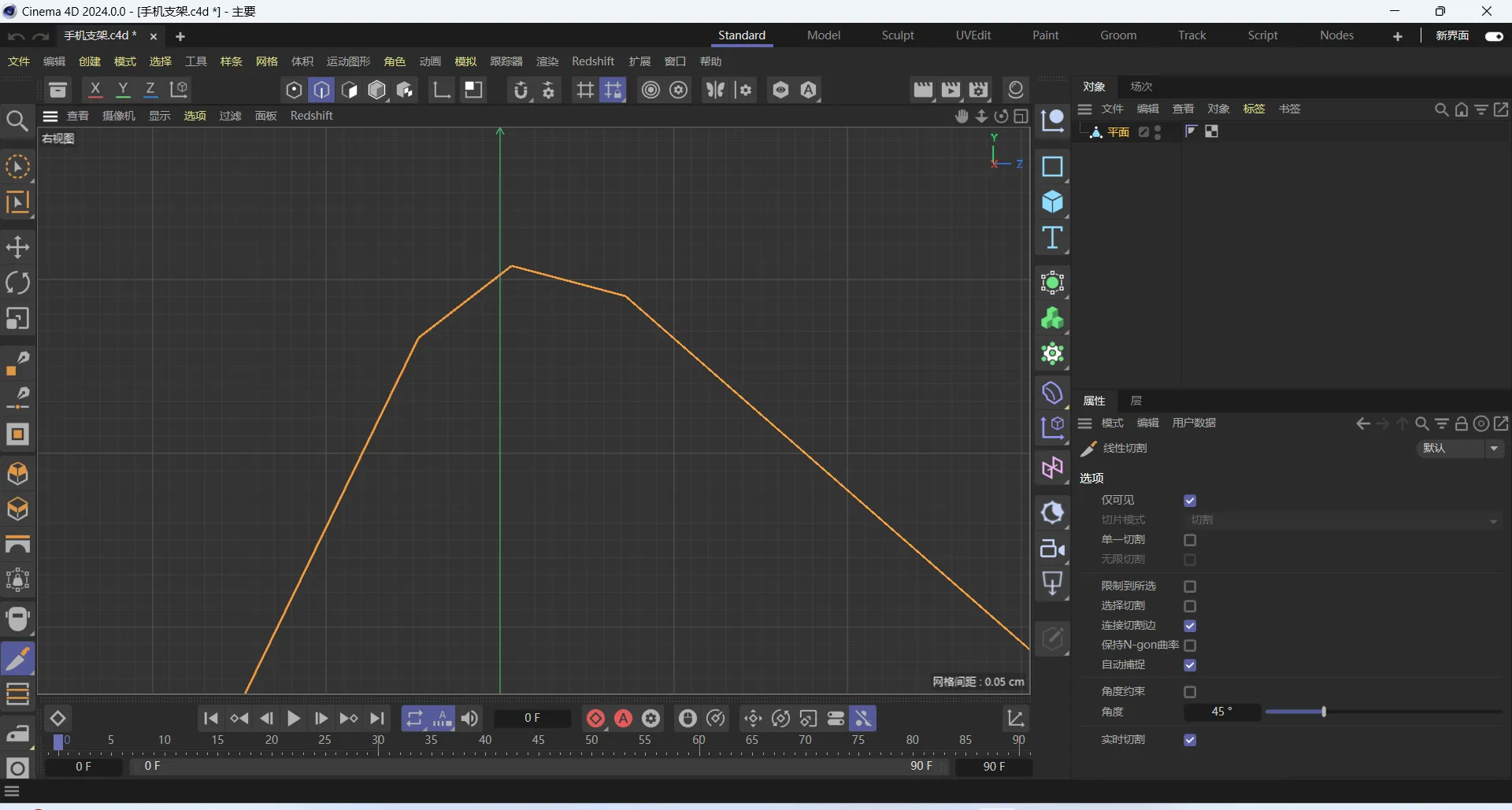
Task: Select the Rotate tool
Action: (x=17, y=283)
